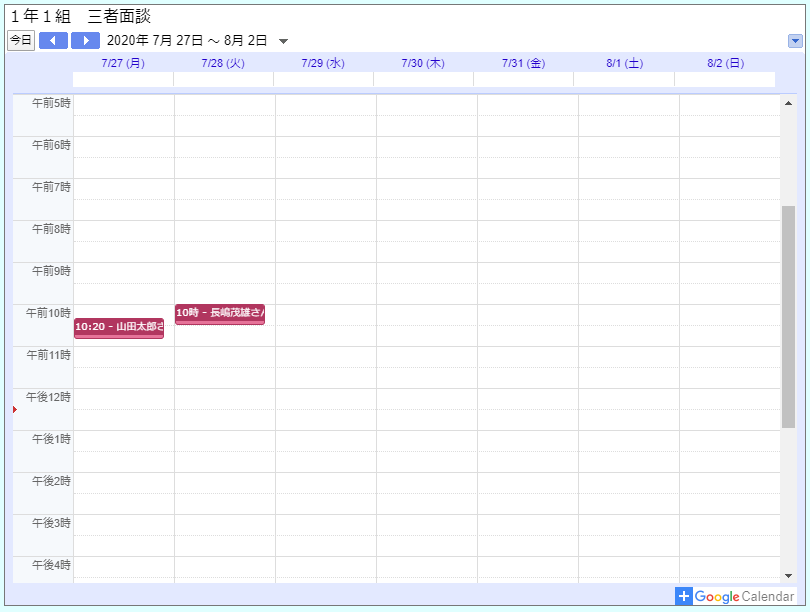810x612 pixels.
Task: Go to the next week with right arrow
Action: [x=86, y=40]
